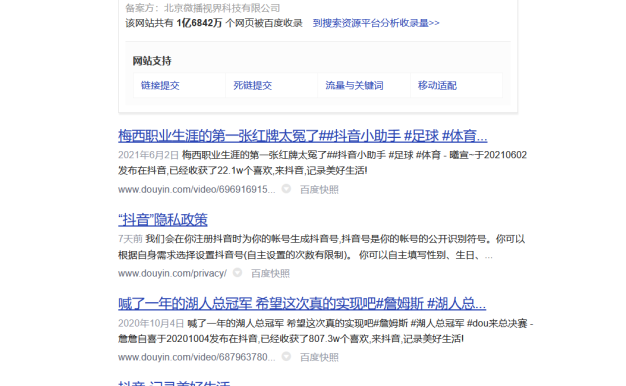
Task: Open the 移动适配 link
Action: point(437,85)
